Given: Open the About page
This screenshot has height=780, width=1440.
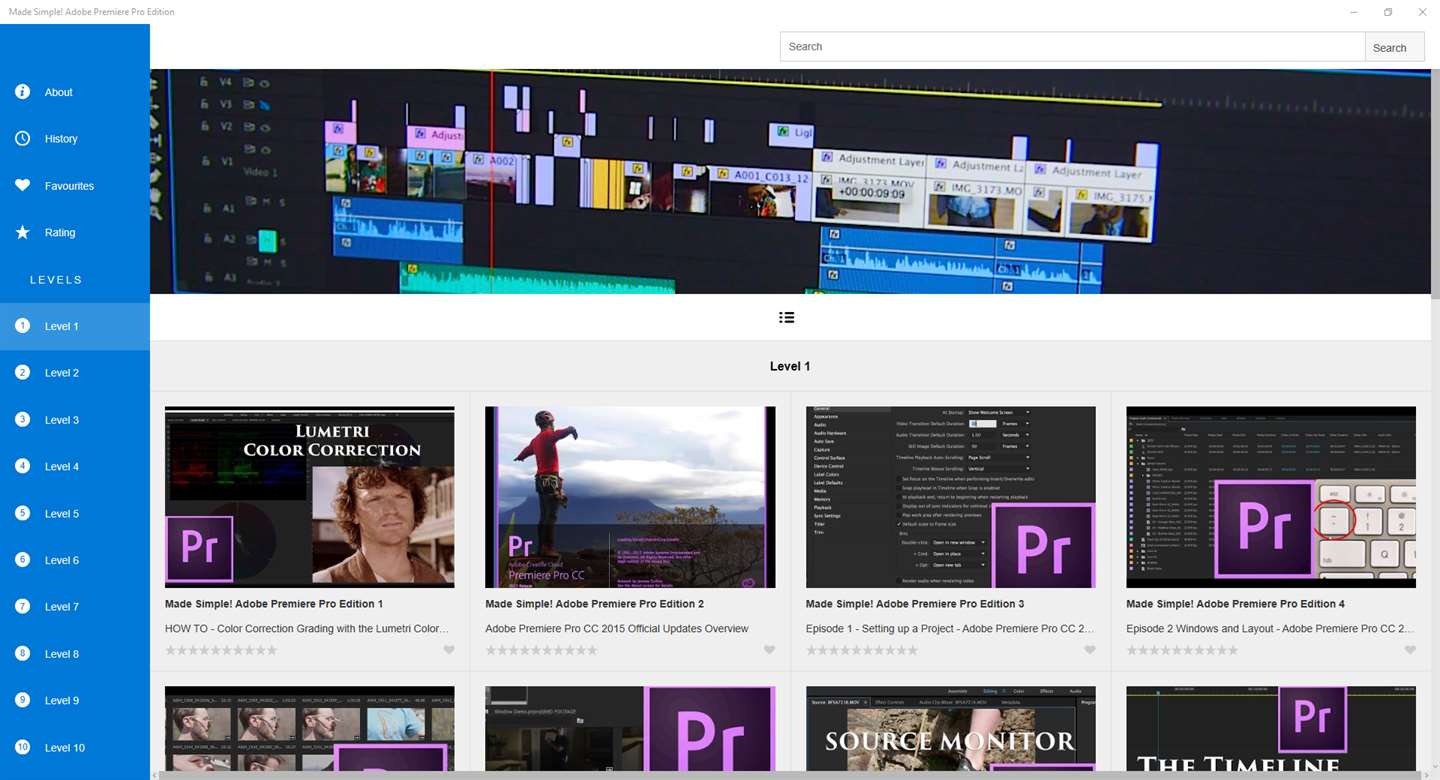Looking at the screenshot, I should pos(75,92).
